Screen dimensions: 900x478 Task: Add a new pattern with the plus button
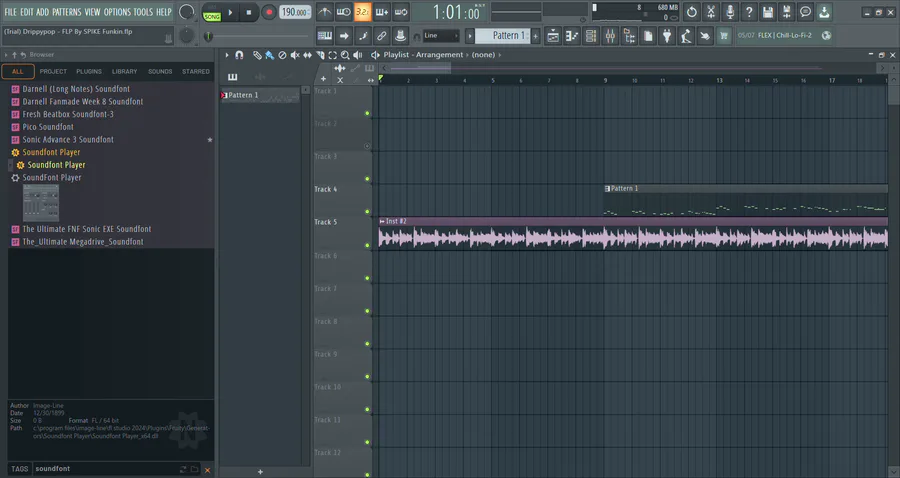[536, 36]
